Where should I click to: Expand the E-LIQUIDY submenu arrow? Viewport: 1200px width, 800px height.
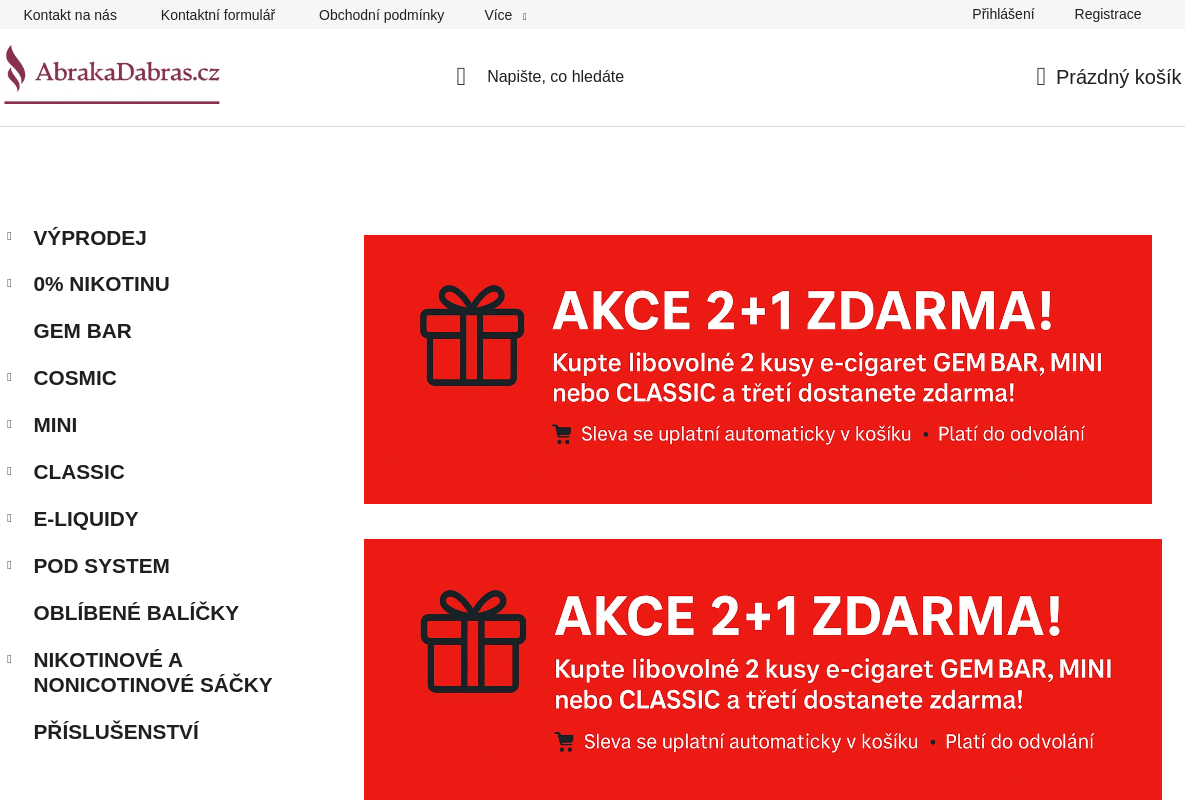9,518
